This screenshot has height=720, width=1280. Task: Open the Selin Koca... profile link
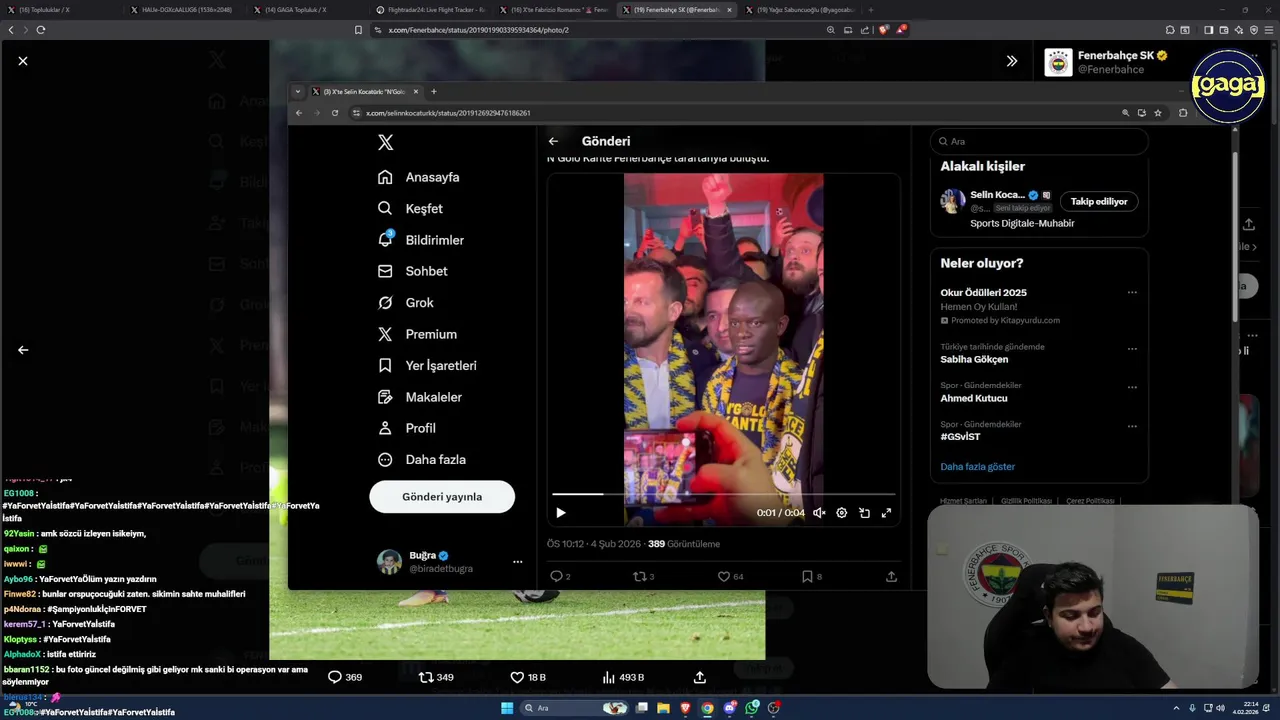click(x=997, y=195)
